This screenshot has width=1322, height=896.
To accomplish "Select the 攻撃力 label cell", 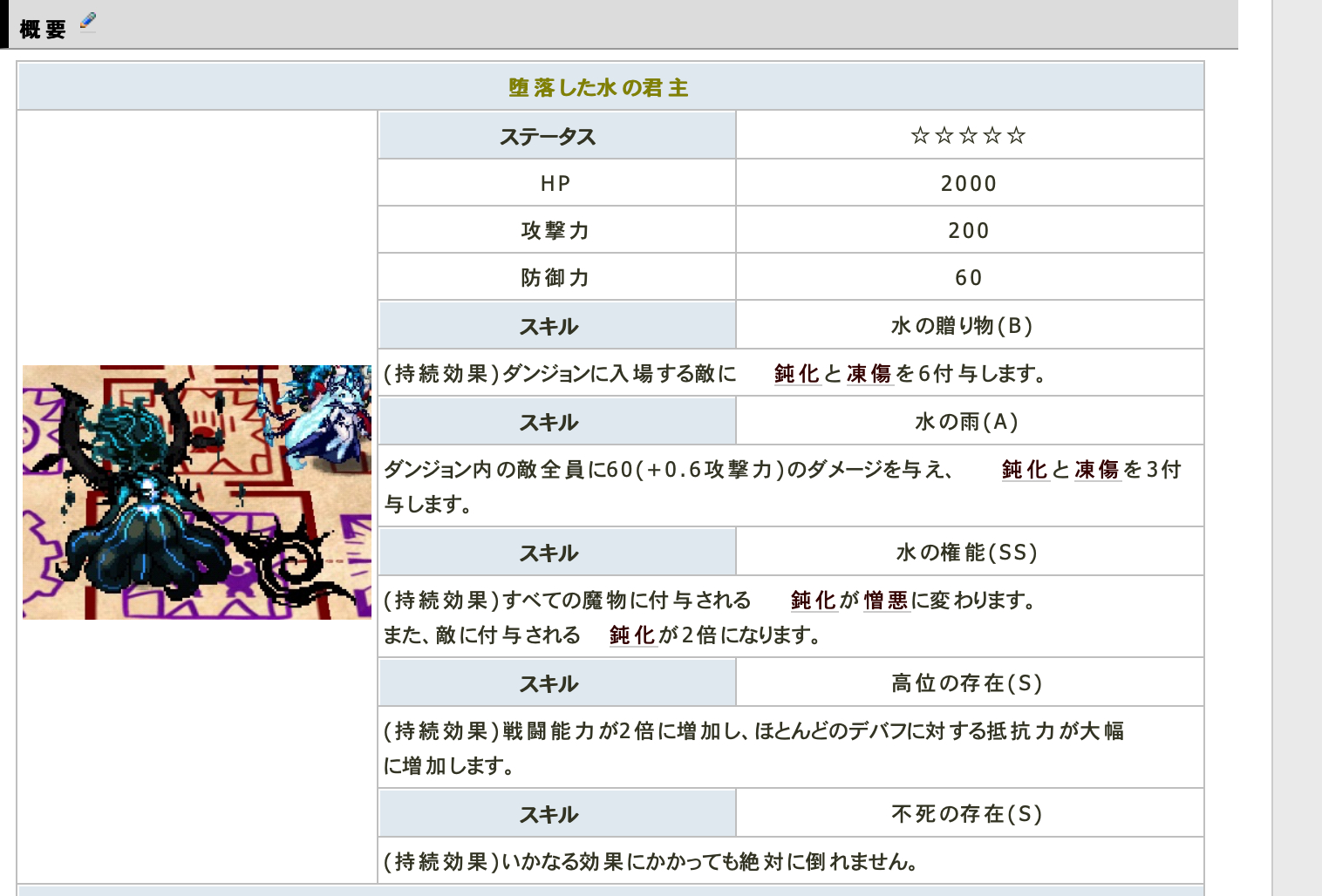I will (557, 230).
